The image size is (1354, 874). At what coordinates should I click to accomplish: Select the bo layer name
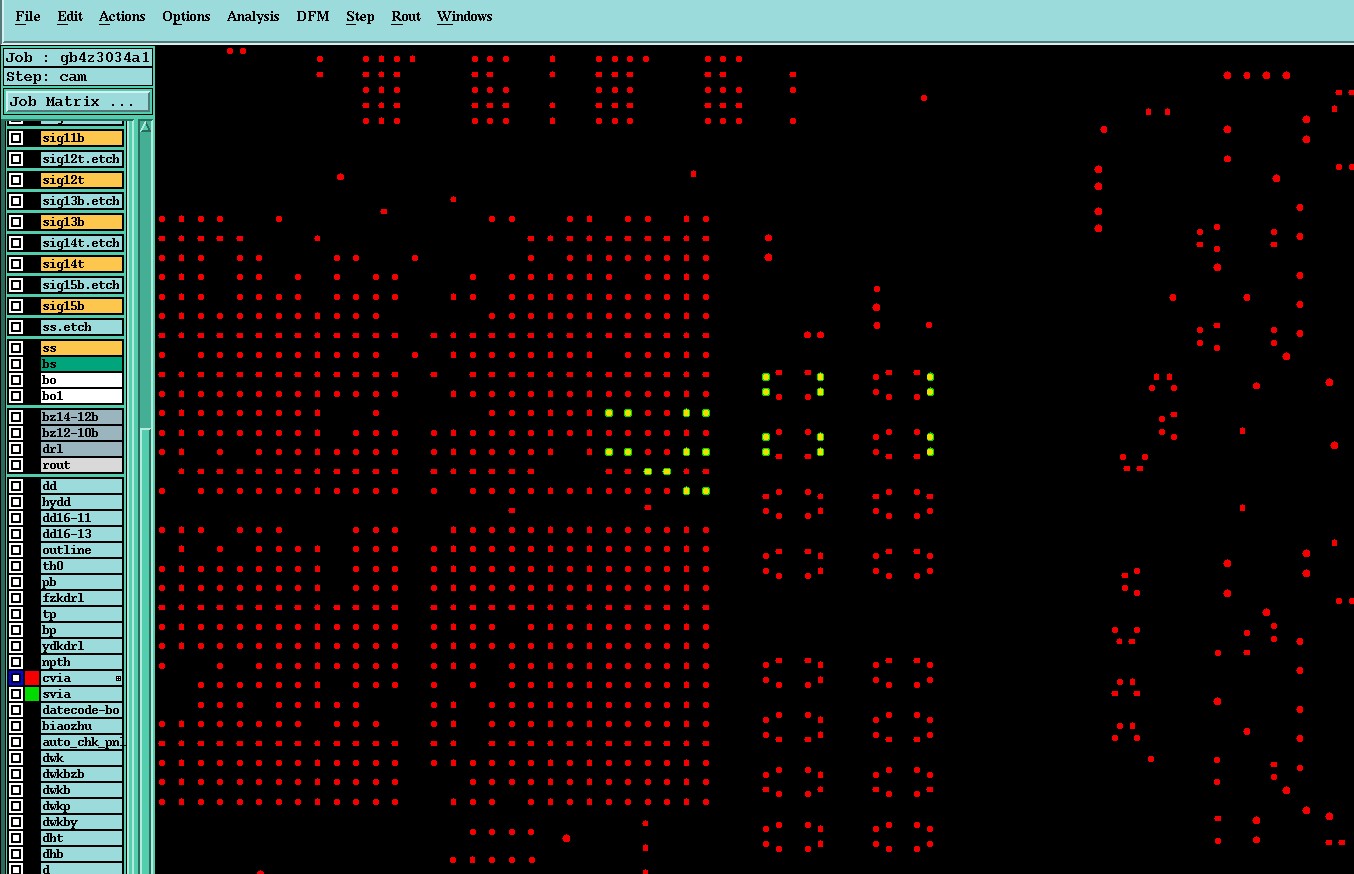pos(82,380)
